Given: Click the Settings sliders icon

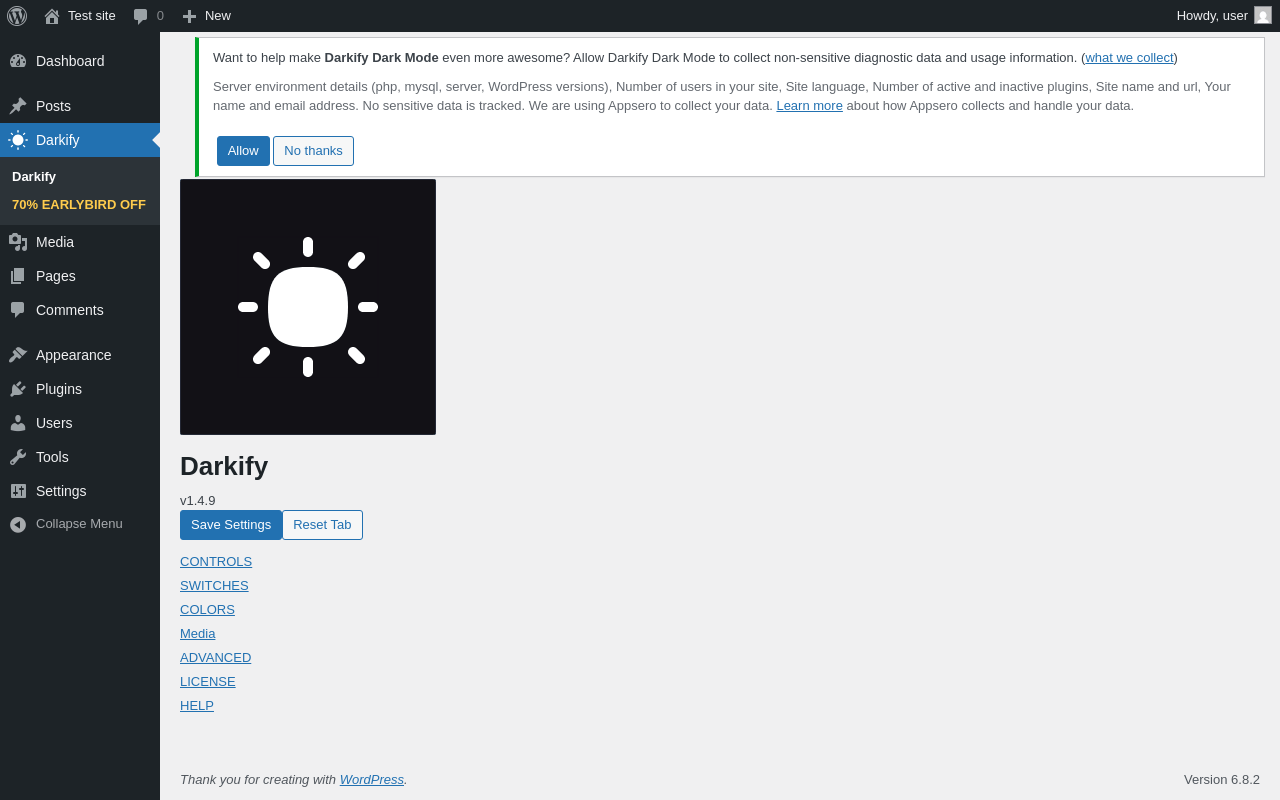Looking at the screenshot, I should (x=18, y=491).
